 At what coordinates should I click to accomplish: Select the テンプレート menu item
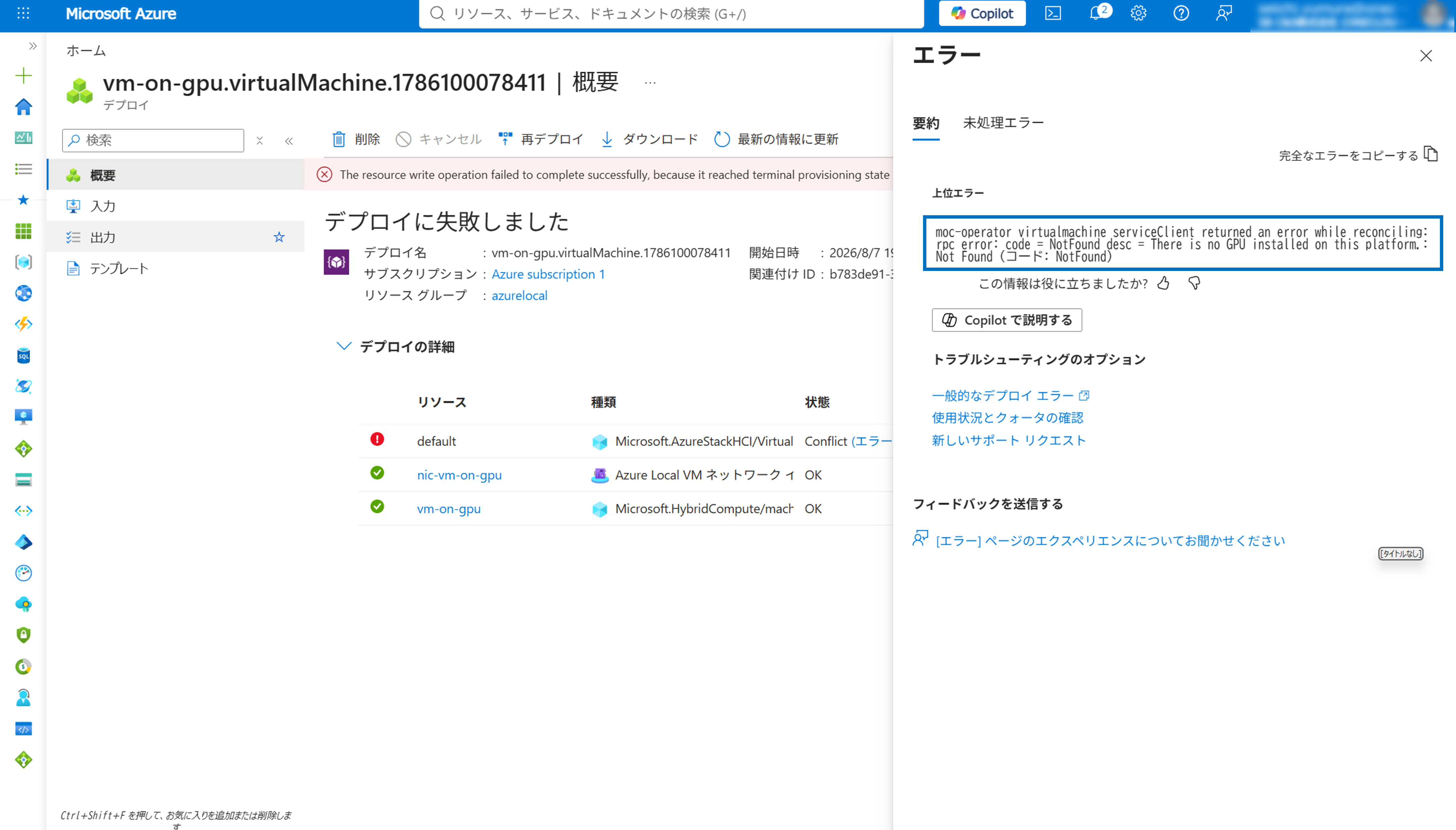(176, 268)
